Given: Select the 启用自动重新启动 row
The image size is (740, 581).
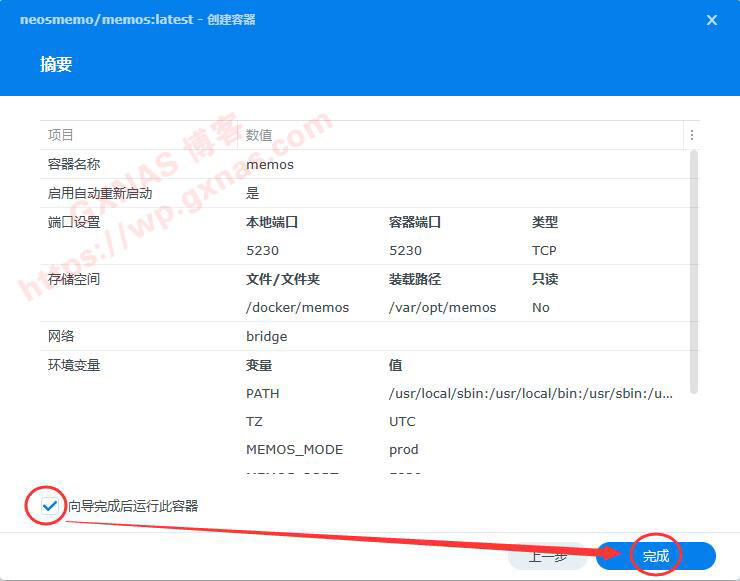Looking at the screenshot, I should pos(100,193).
